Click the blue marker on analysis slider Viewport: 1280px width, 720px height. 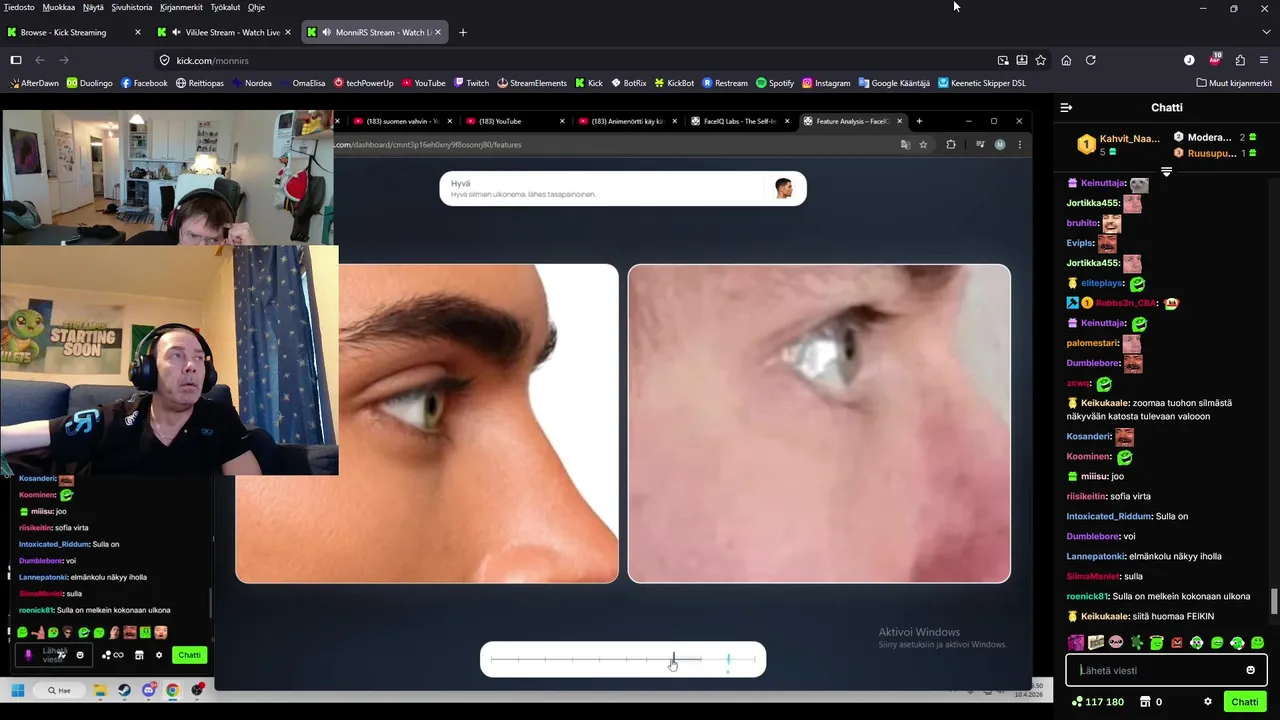(728, 659)
